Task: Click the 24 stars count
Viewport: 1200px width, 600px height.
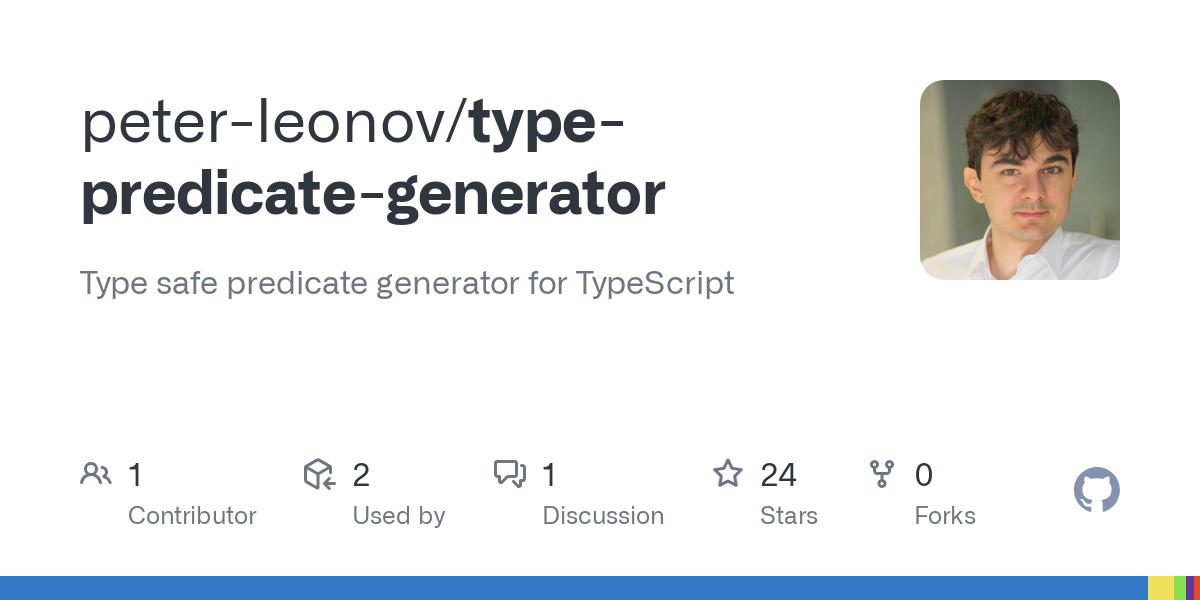Action: (778, 475)
